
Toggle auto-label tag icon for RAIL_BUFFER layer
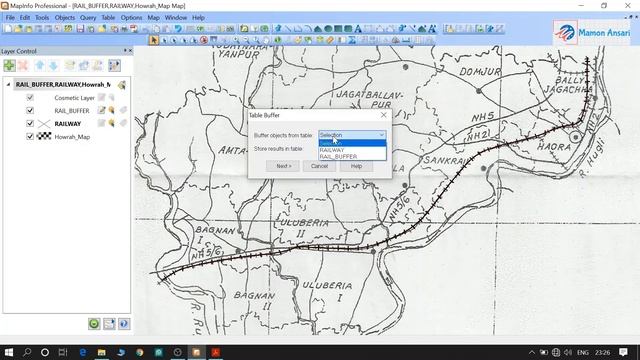123,111
